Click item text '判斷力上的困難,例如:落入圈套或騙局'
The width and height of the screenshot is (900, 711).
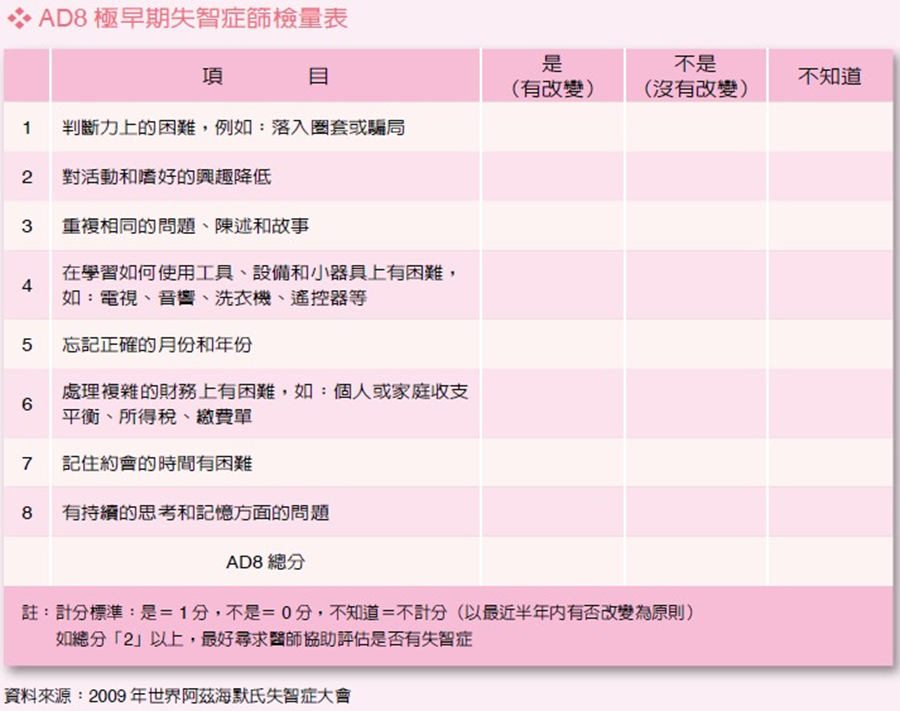point(234,127)
